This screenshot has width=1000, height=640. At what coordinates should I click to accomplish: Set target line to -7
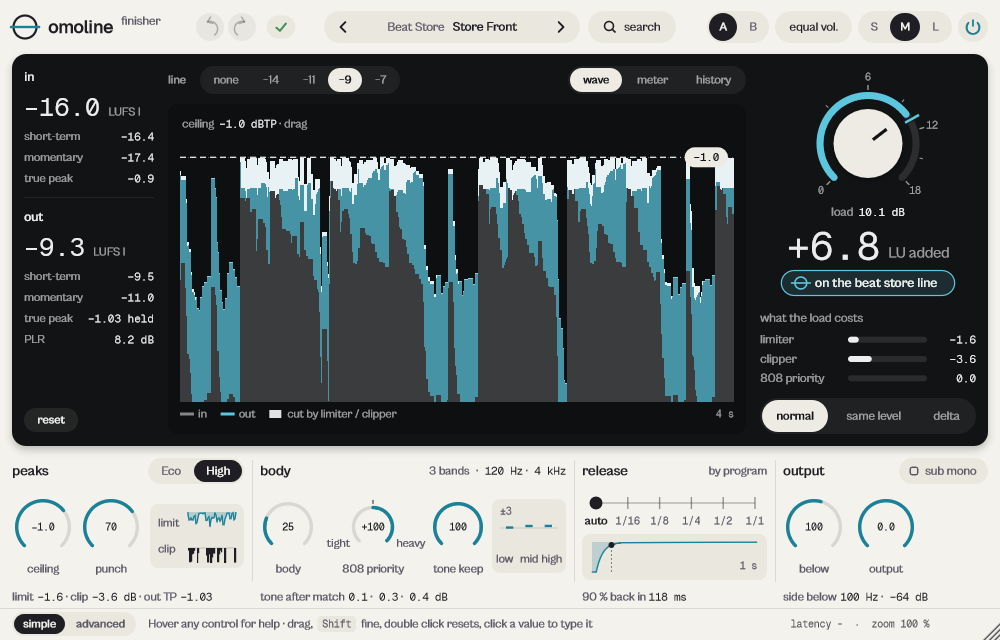[x=380, y=80]
